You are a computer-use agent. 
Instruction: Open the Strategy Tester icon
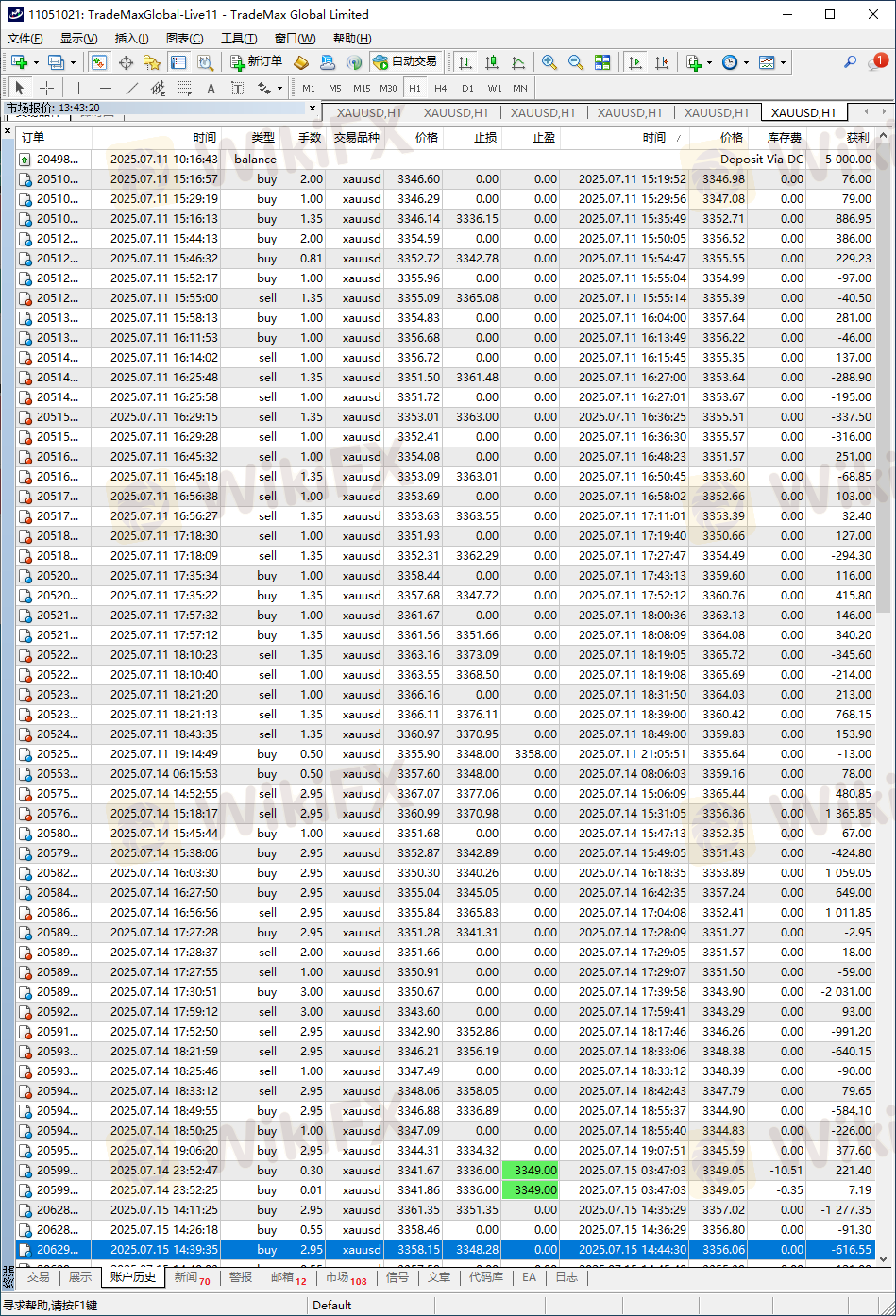(x=204, y=62)
